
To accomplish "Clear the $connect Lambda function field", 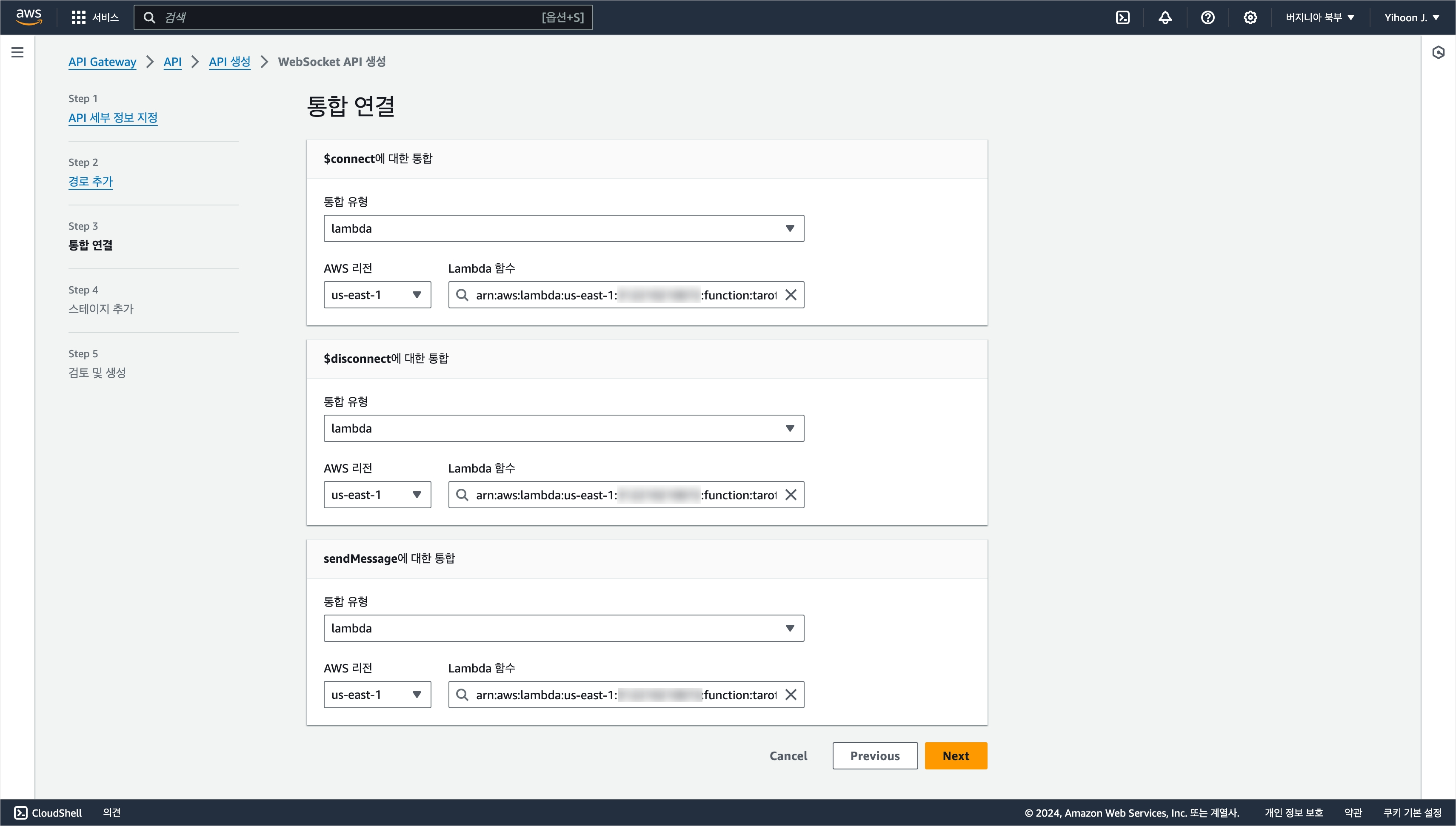I will pyautogui.click(x=791, y=295).
